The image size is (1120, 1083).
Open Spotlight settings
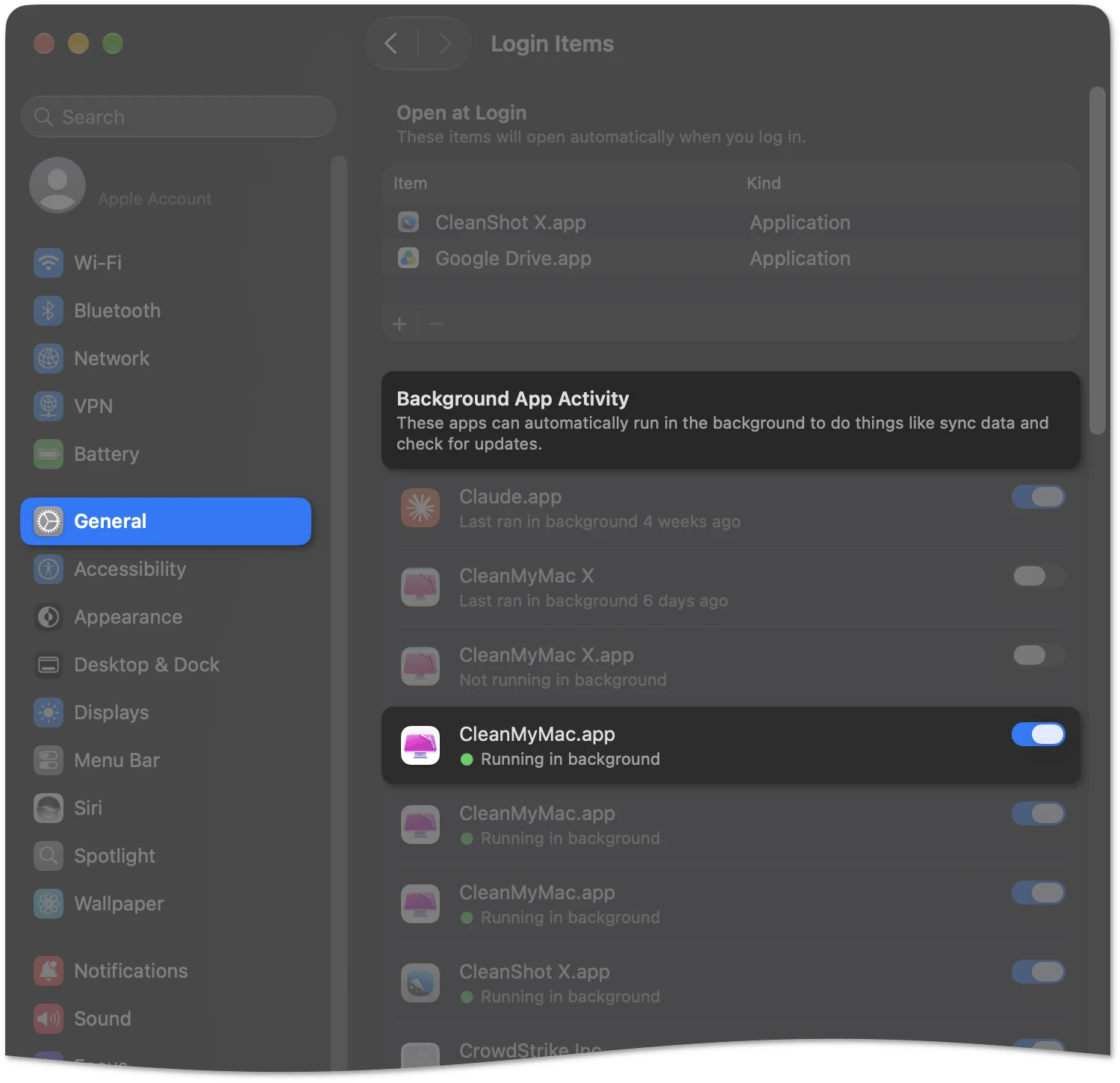point(166,856)
